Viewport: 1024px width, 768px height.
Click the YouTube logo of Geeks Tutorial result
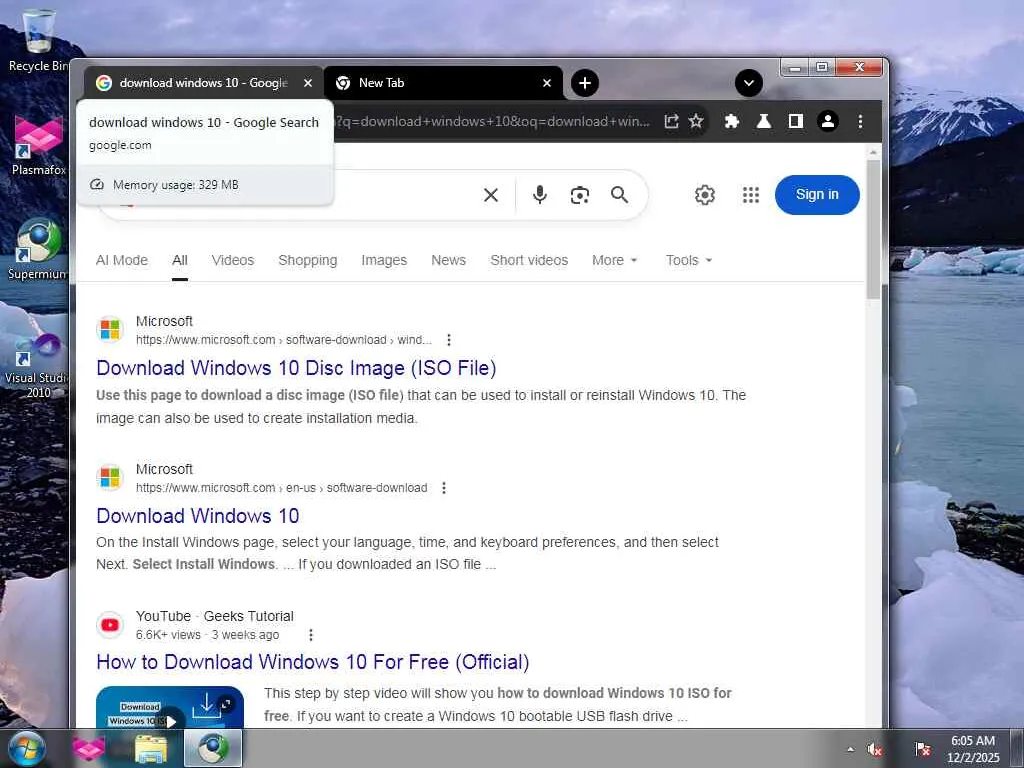[x=110, y=625]
